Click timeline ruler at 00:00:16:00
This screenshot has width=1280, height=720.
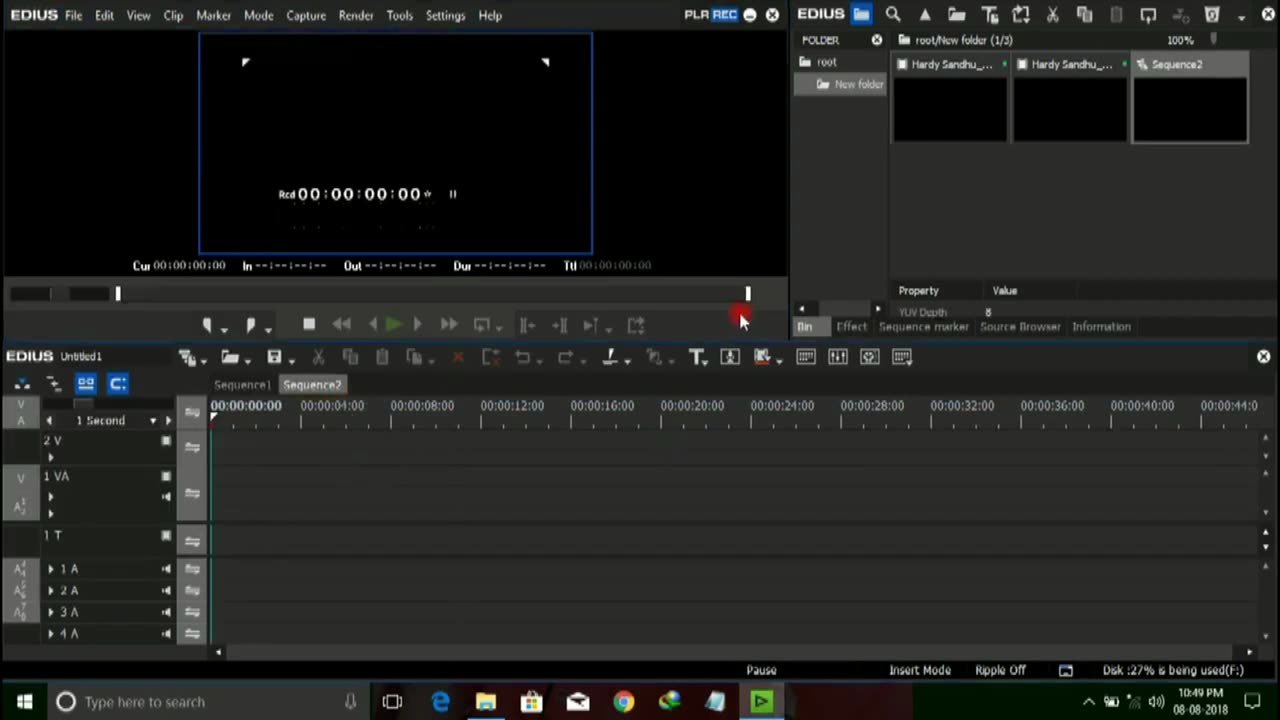pos(602,406)
